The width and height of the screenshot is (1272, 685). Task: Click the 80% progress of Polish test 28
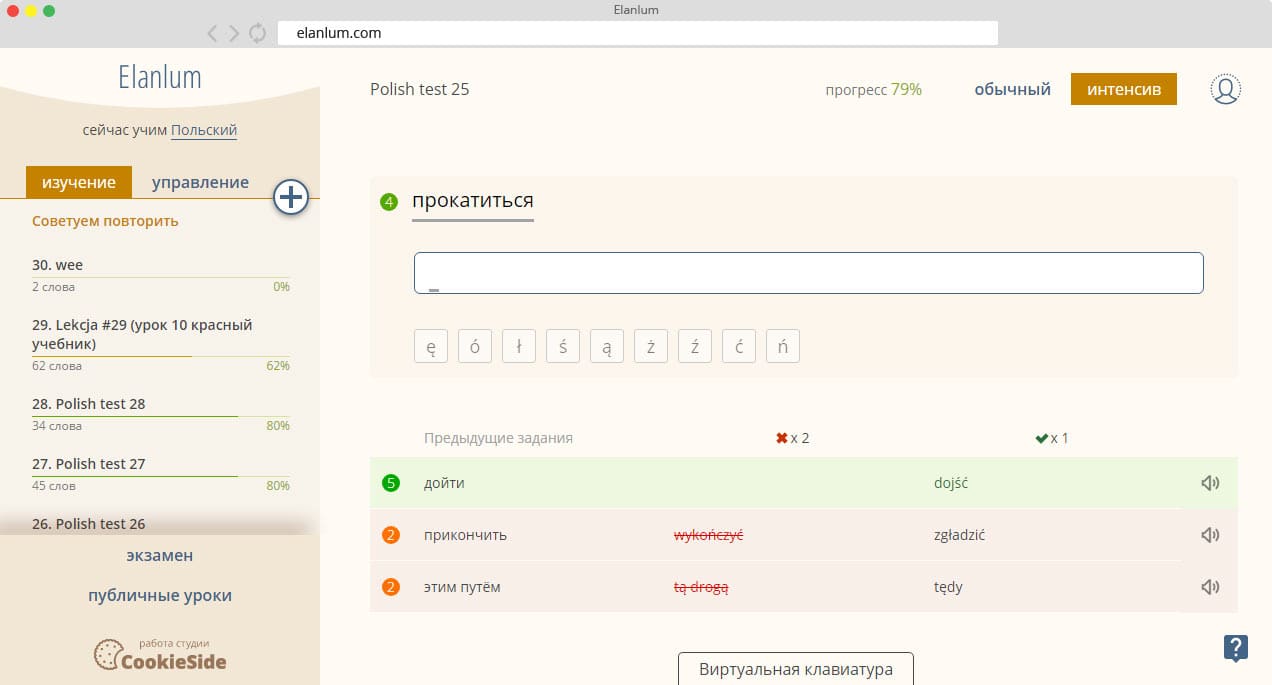pyautogui.click(x=278, y=426)
